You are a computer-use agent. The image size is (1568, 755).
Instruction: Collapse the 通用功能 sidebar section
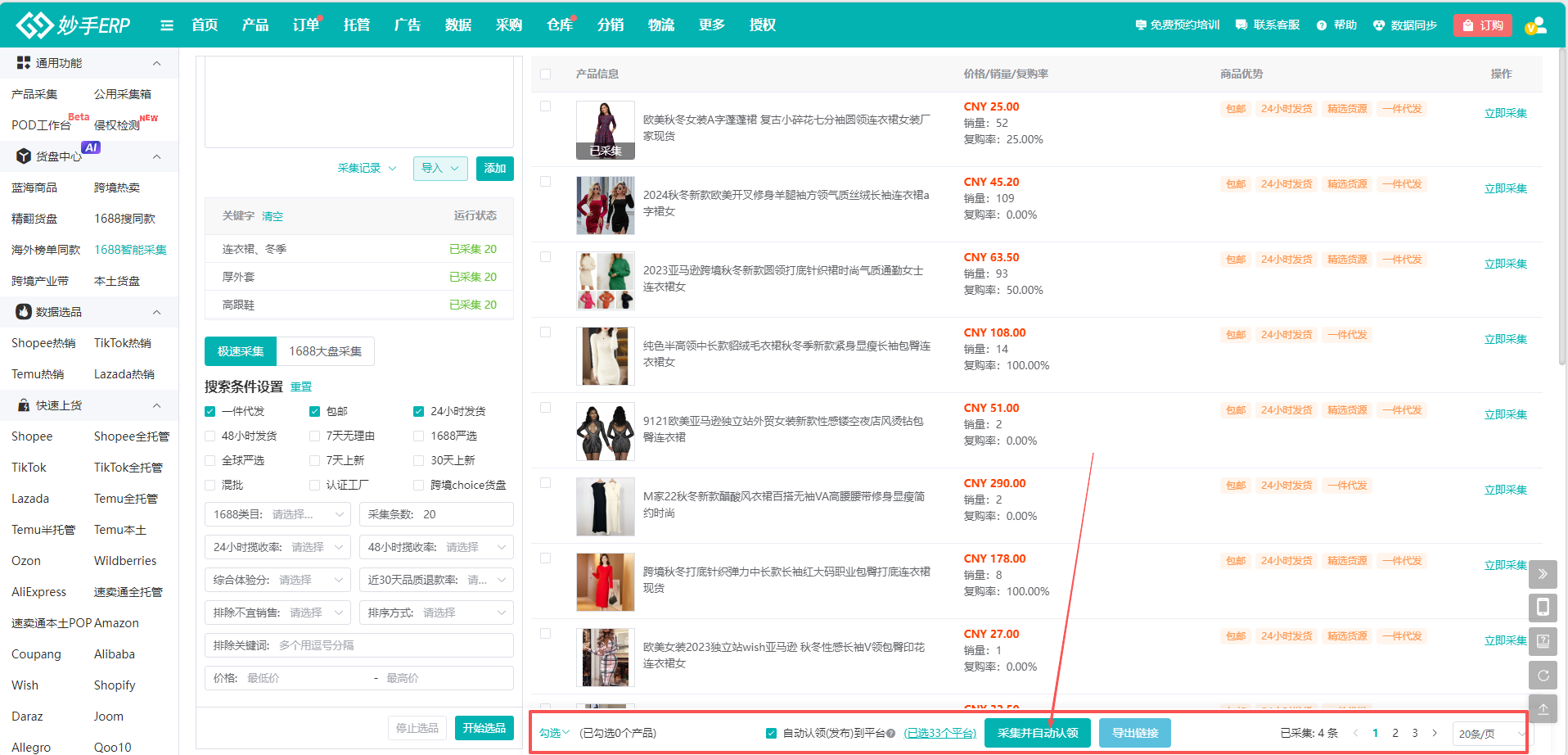[156, 63]
